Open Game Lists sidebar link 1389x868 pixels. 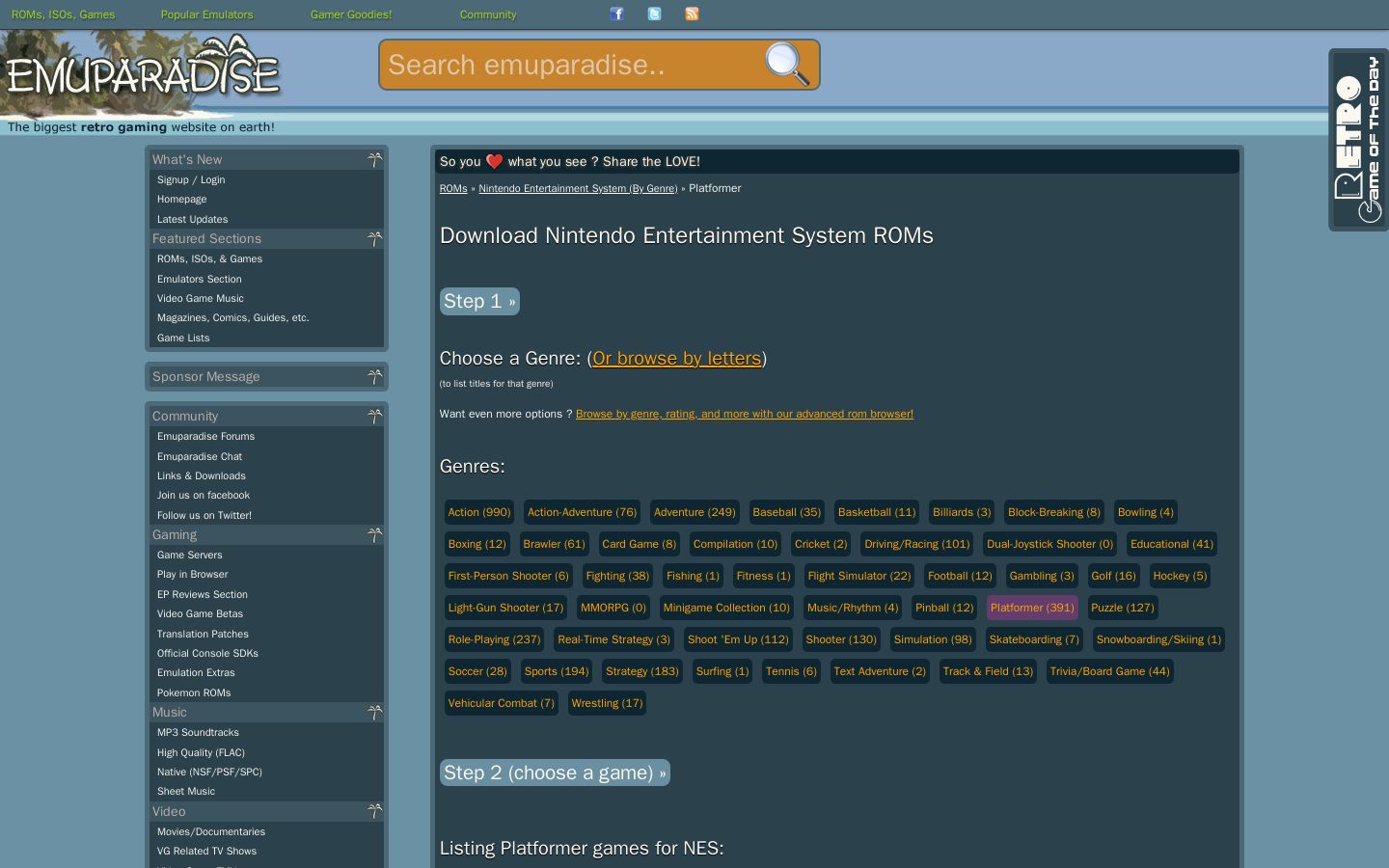(183, 338)
